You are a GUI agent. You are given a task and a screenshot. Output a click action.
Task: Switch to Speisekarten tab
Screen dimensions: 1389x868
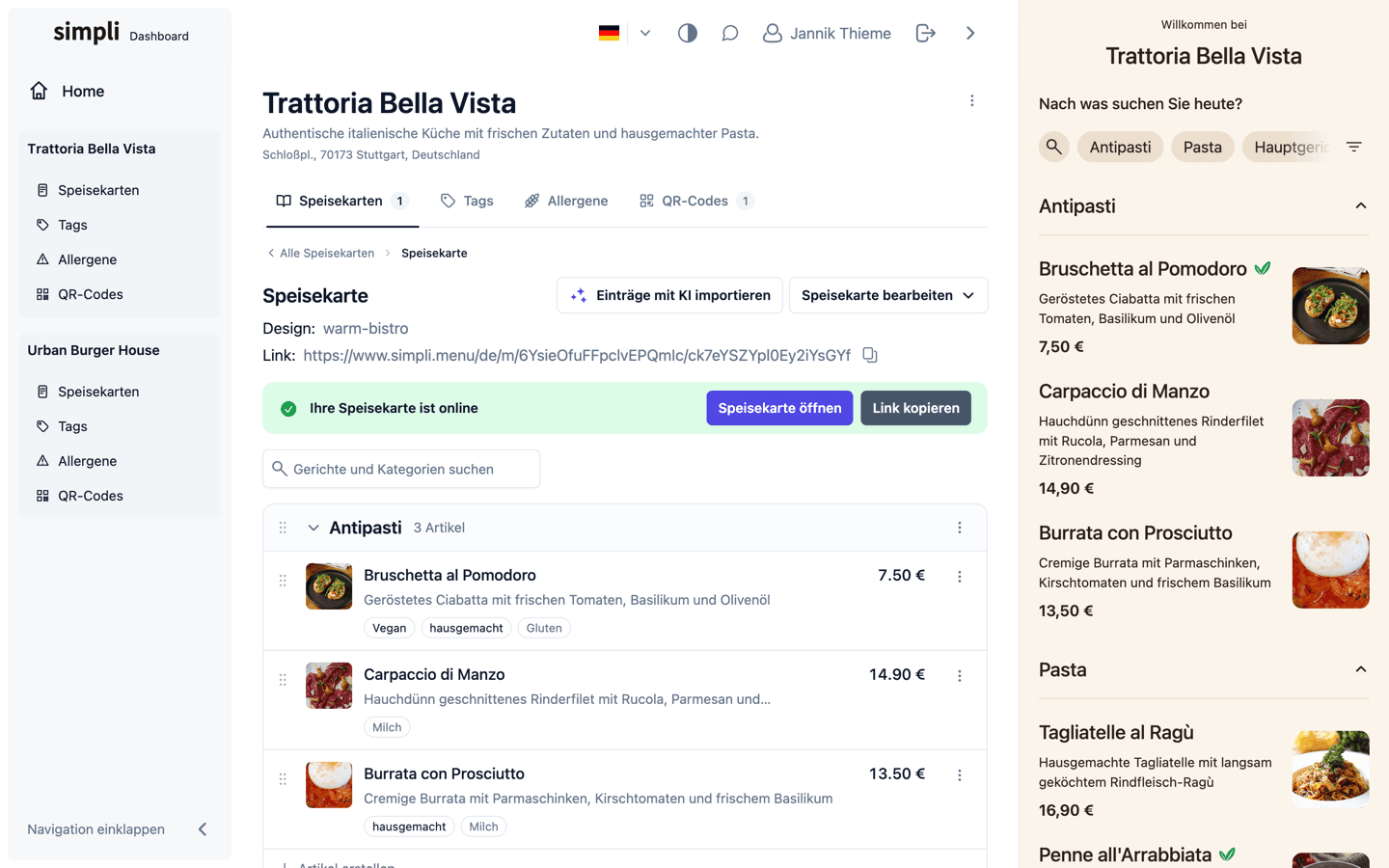[341, 201]
